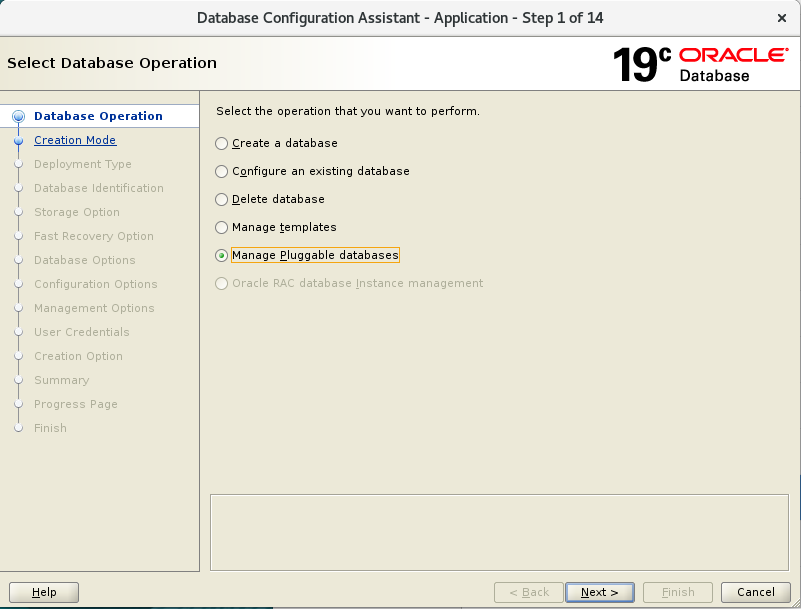Viewport: 801px width, 609px height.
Task: Click the Database Operation step marker icon
Action: pos(18,116)
